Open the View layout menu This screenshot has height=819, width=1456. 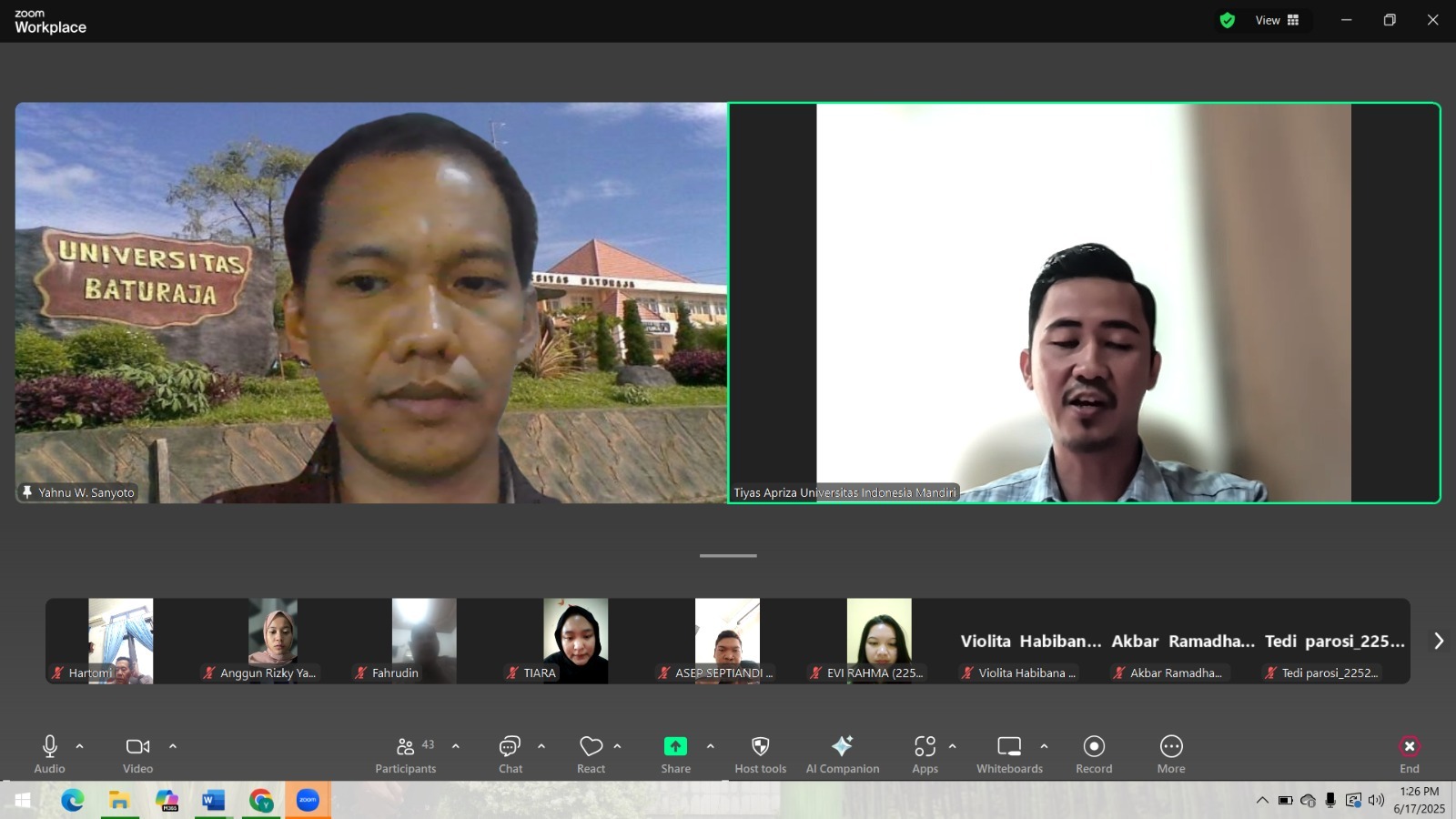coord(1277,20)
